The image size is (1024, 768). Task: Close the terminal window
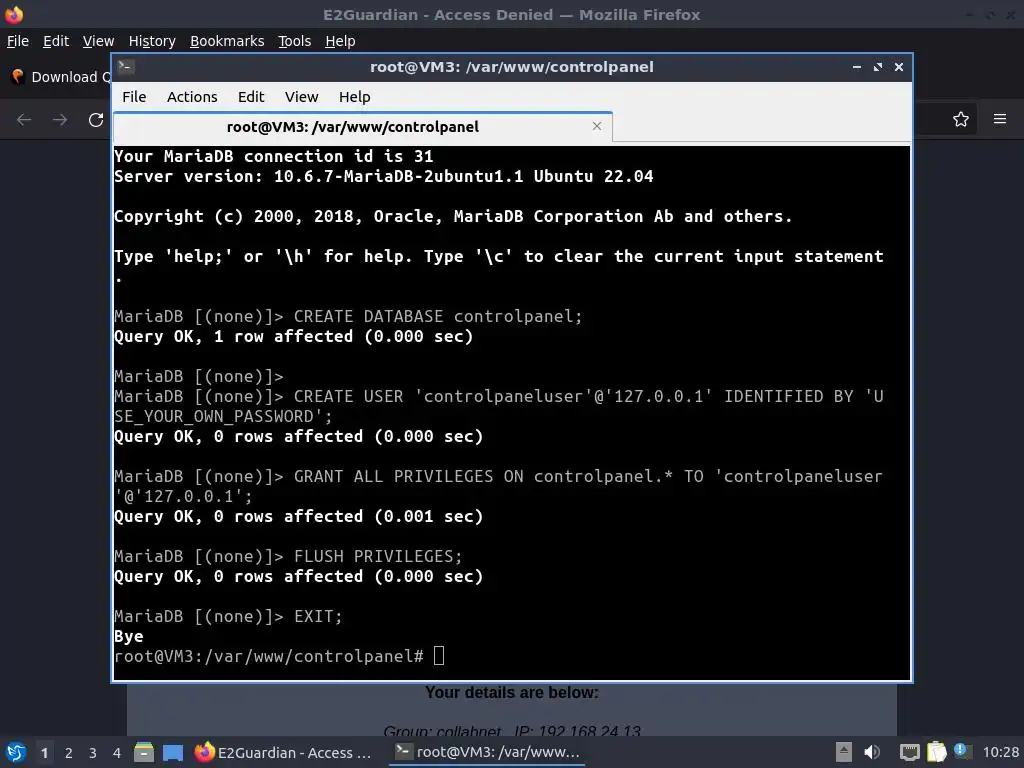(x=899, y=67)
